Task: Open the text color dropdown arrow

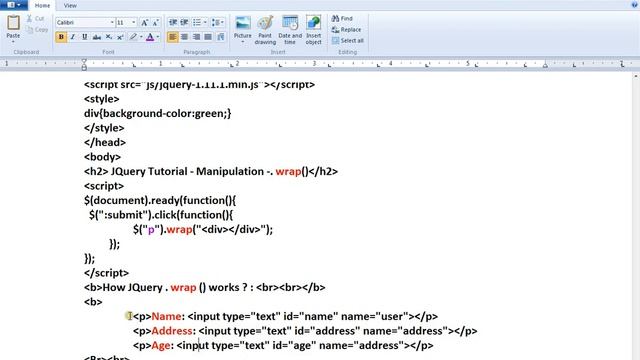Action: coord(158,37)
